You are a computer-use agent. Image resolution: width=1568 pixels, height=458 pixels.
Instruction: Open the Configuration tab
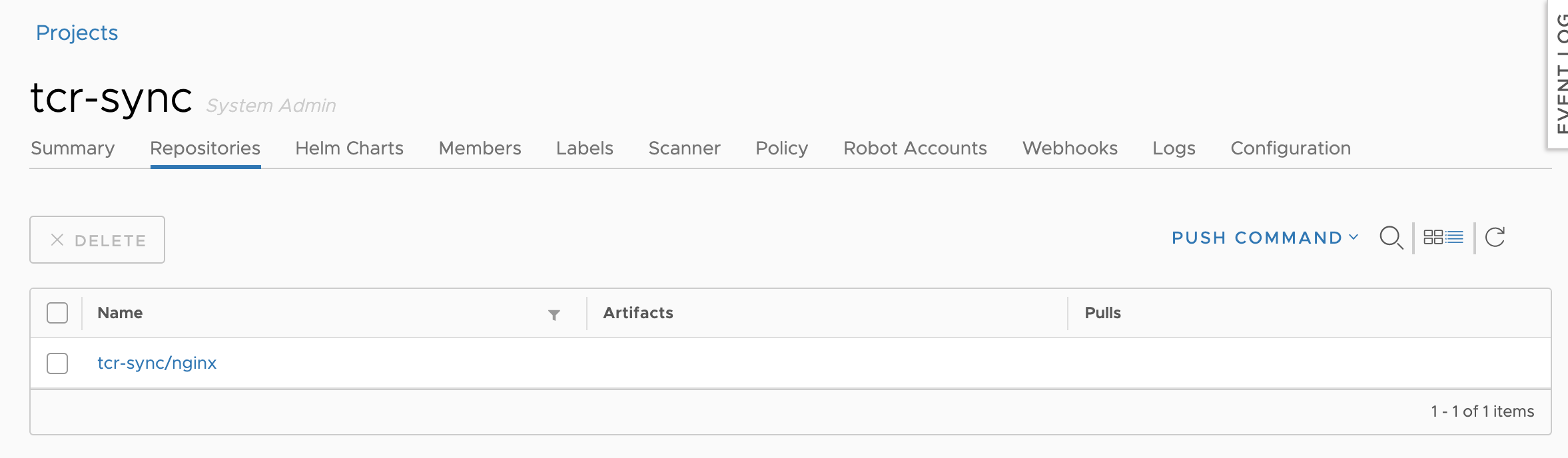pyautogui.click(x=1290, y=148)
